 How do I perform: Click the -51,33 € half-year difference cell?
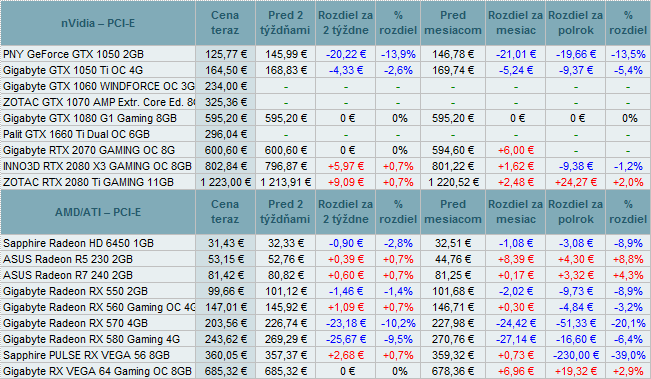[x=575, y=323]
